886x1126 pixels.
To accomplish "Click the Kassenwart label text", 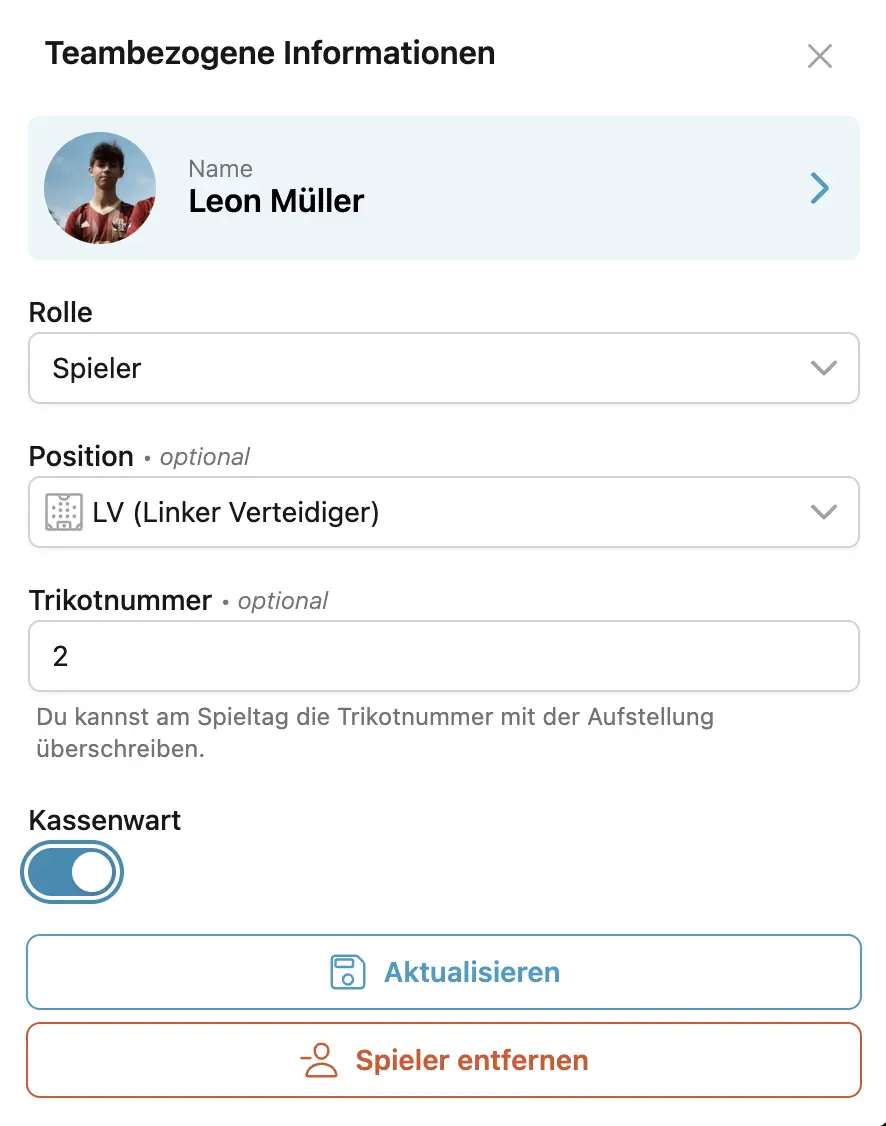I will pyautogui.click(x=105, y=820).
